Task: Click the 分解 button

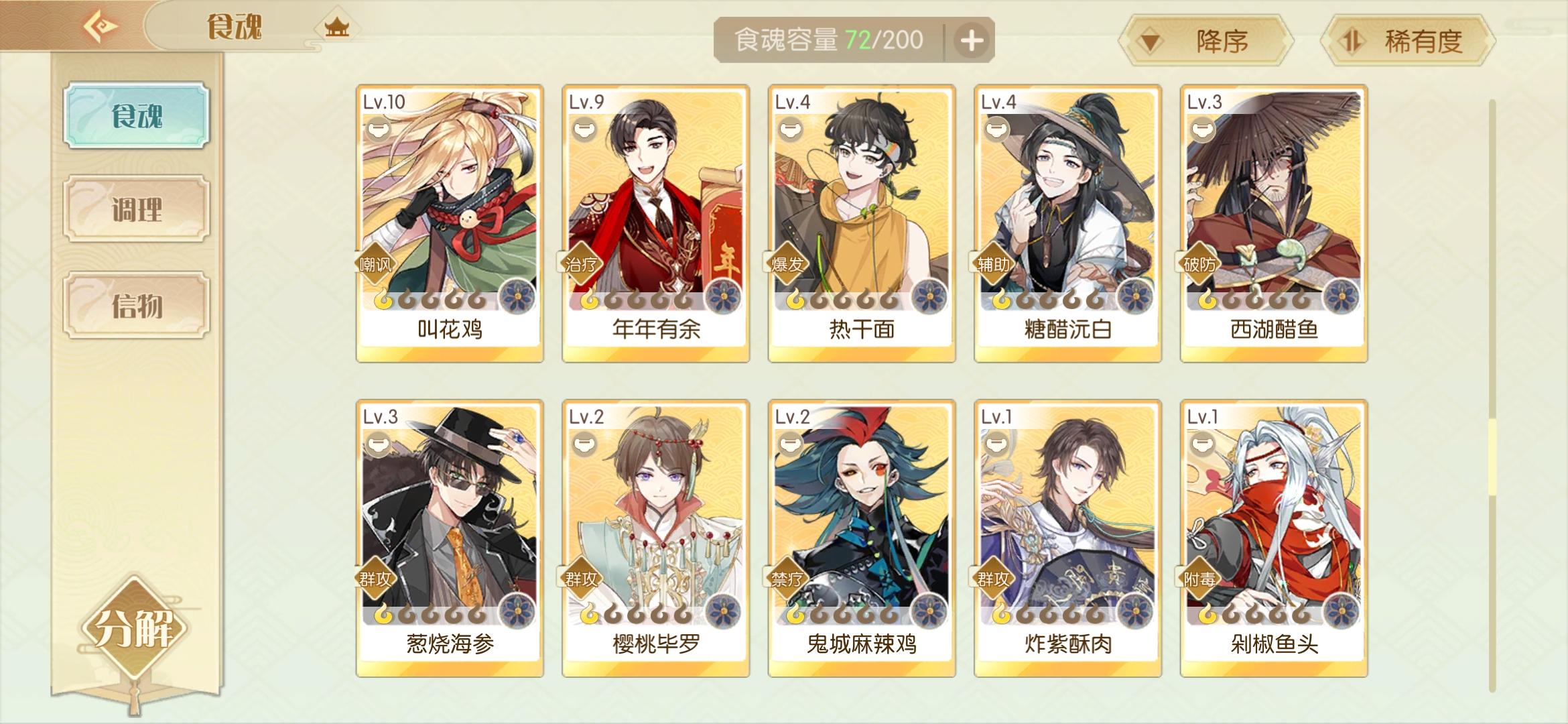Action: click(134, 627)
